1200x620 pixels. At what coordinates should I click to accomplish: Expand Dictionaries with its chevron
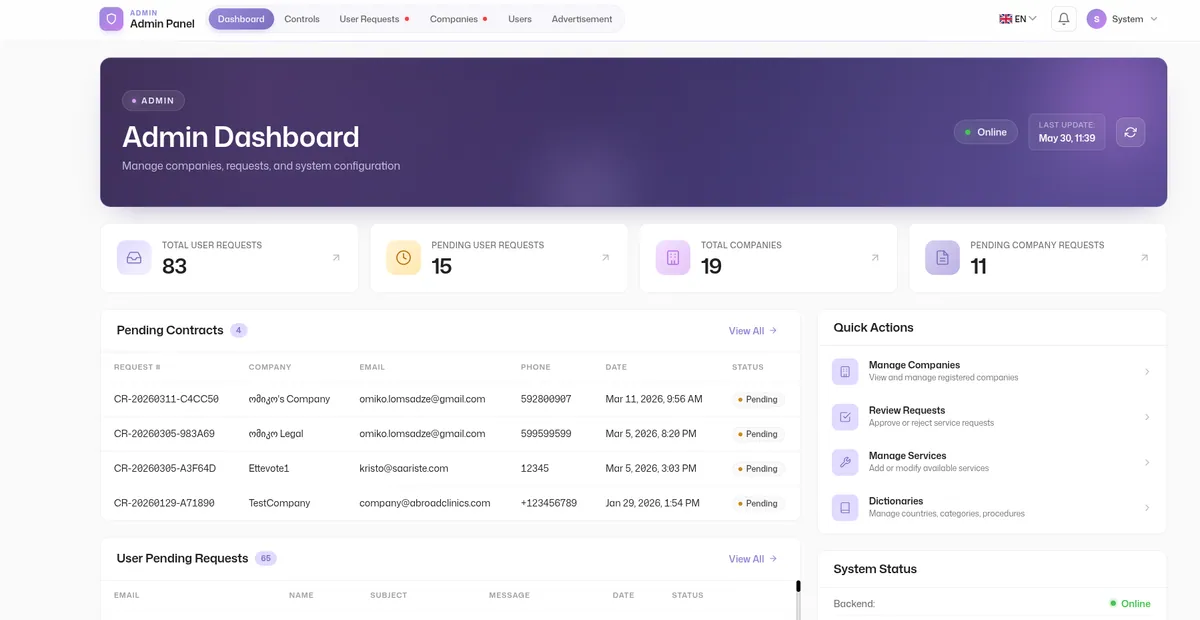[x=1147, y=507]
